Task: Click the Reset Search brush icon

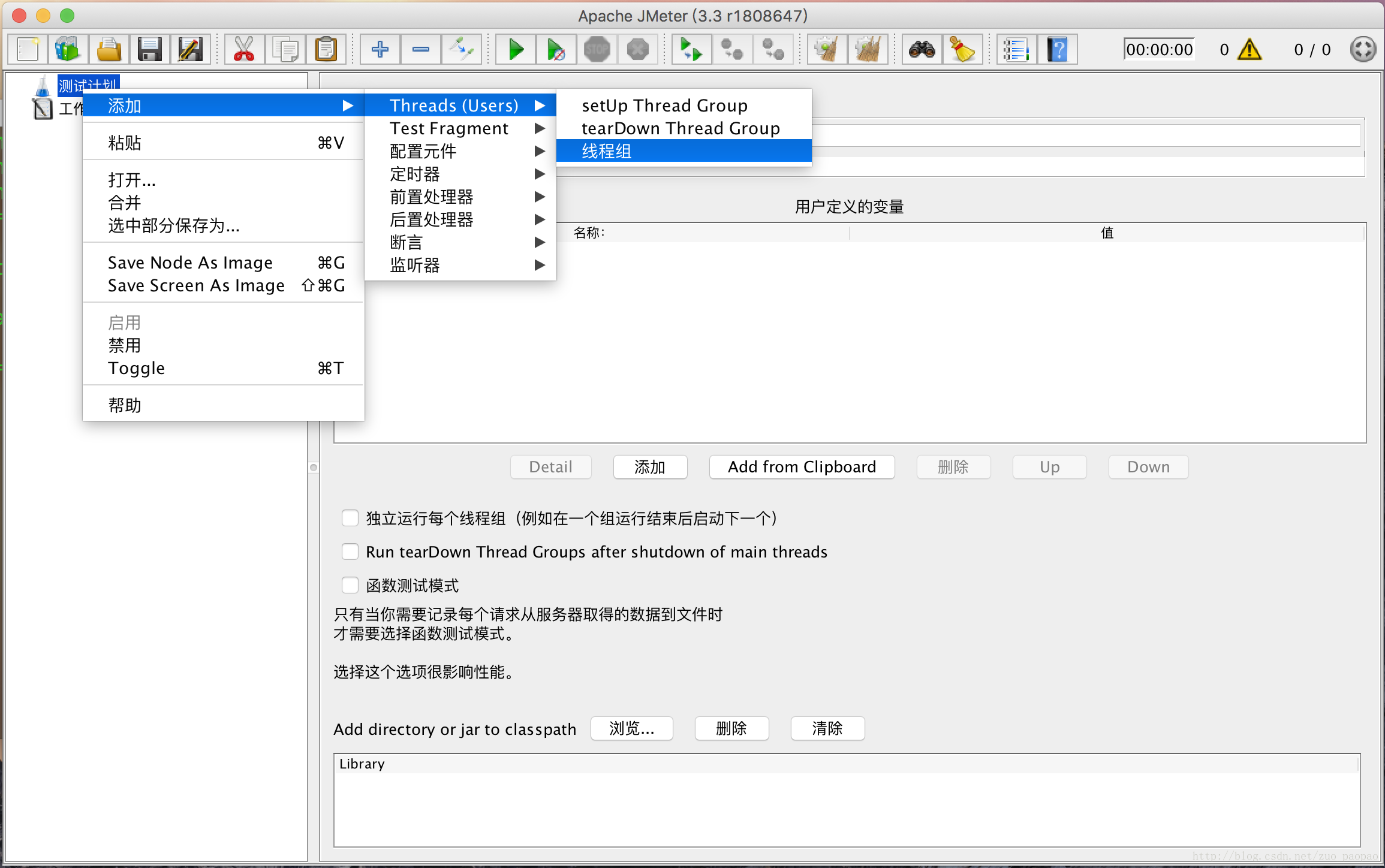Action: pos(963,49)
